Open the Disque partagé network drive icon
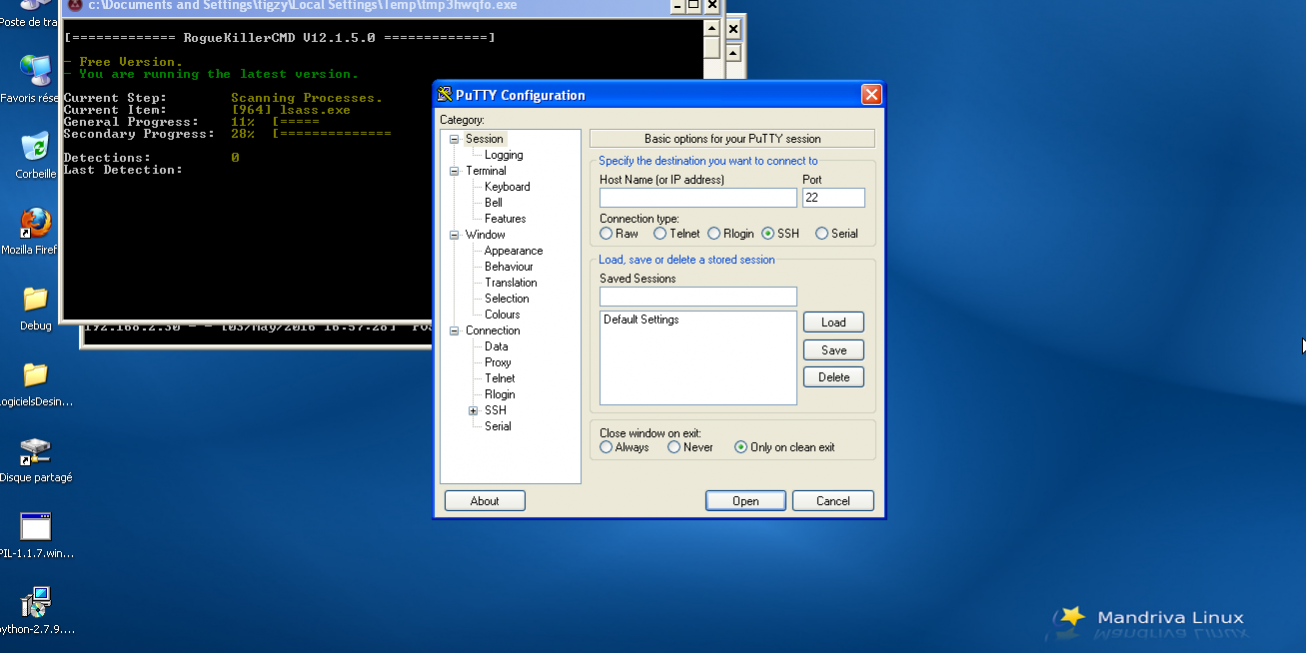Image resolution: width=1306 pixels, height=653 pixels. [x=35, y=451]
